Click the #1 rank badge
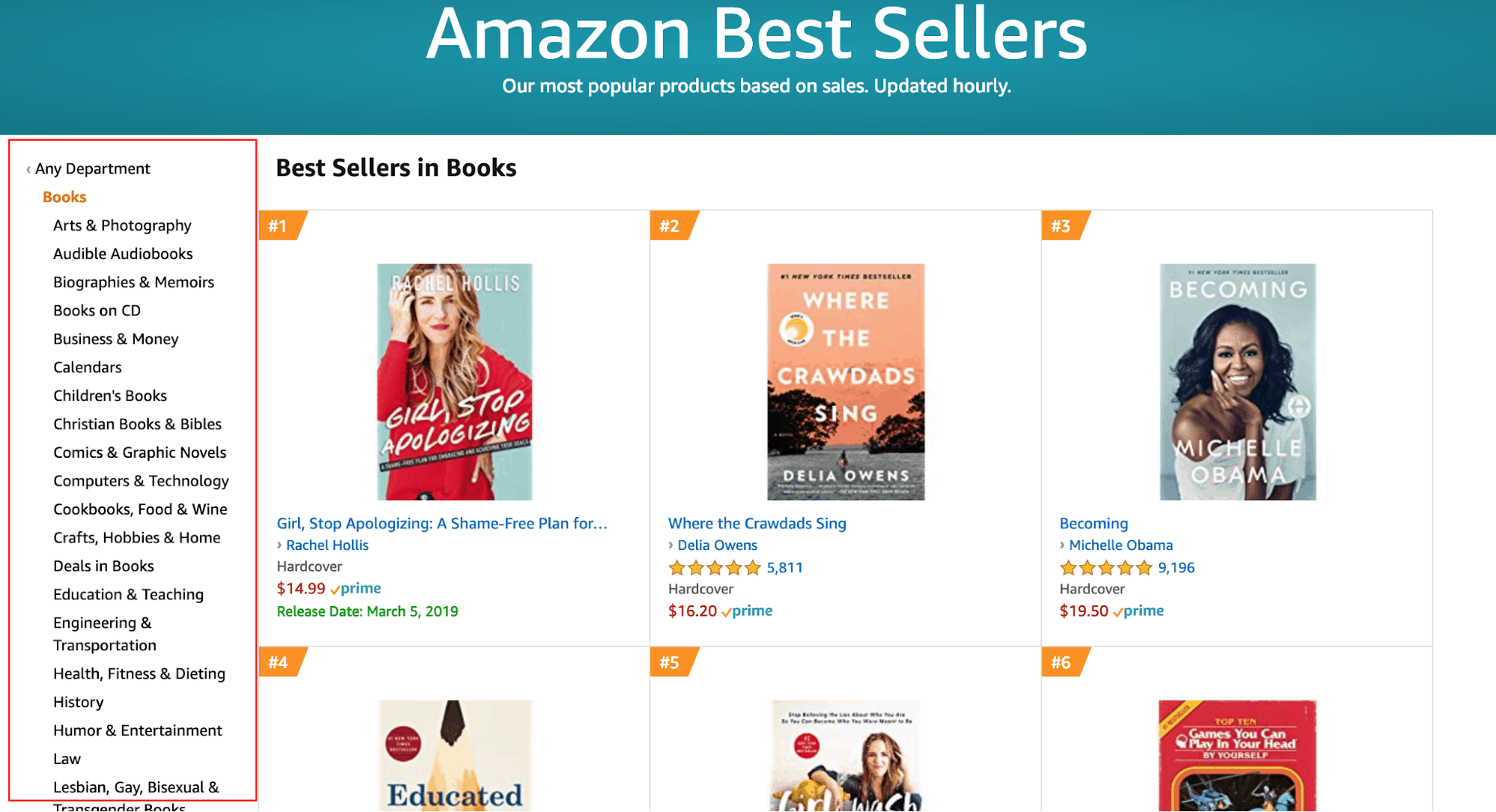The height and width of the screenshot is (812, 1496). pyautogui.click(x=280, y=226)
